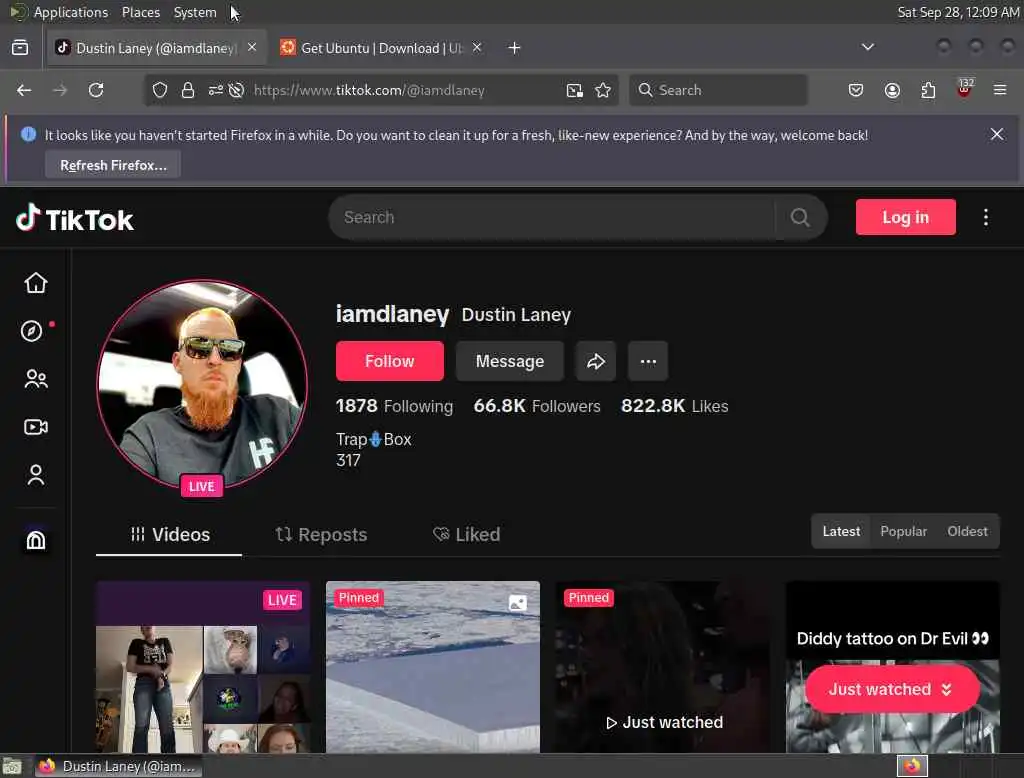Open uBlock Origin extension showing 132

(964, 89)
